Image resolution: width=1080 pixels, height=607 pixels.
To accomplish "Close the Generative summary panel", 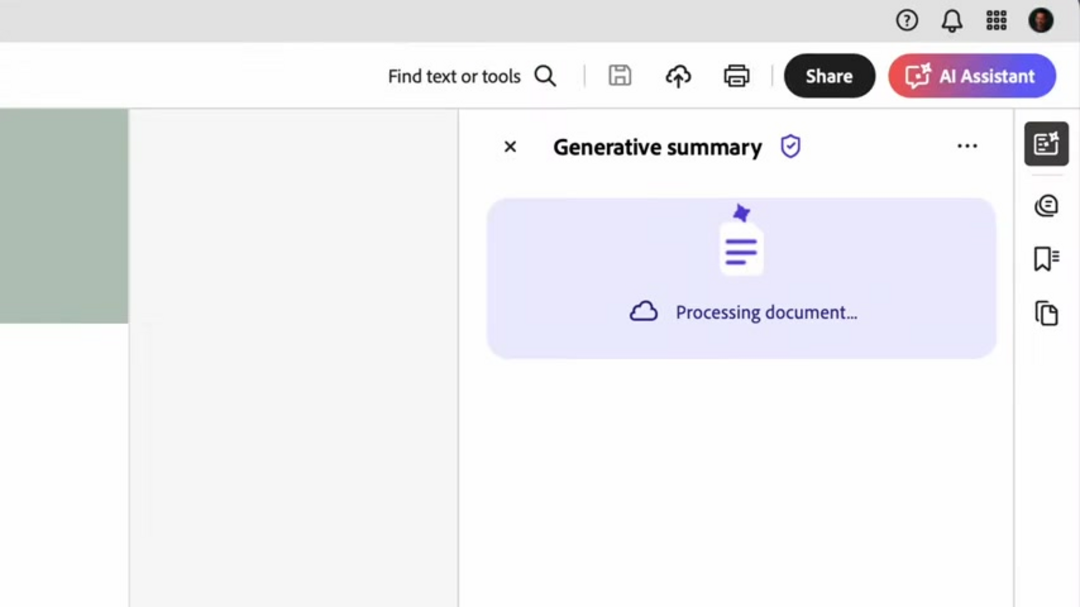I will 510,147.
